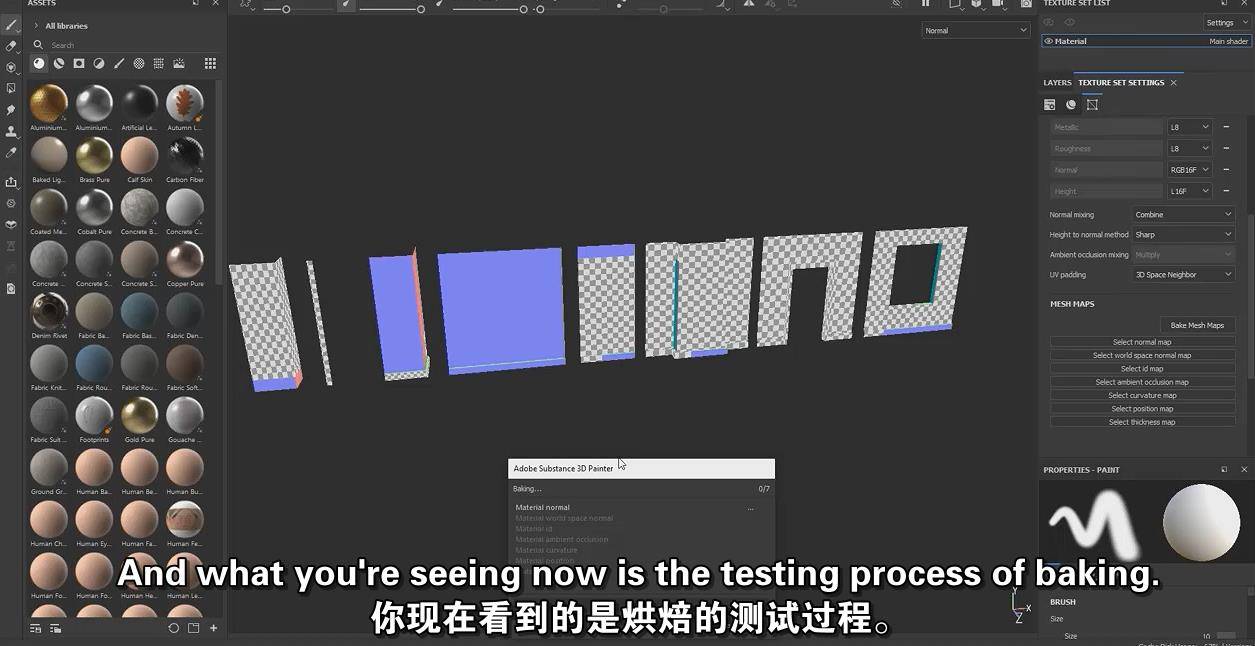Open Roughness channel L8 format dropdown
The image size is (1255, 646).
[1190, 148]
